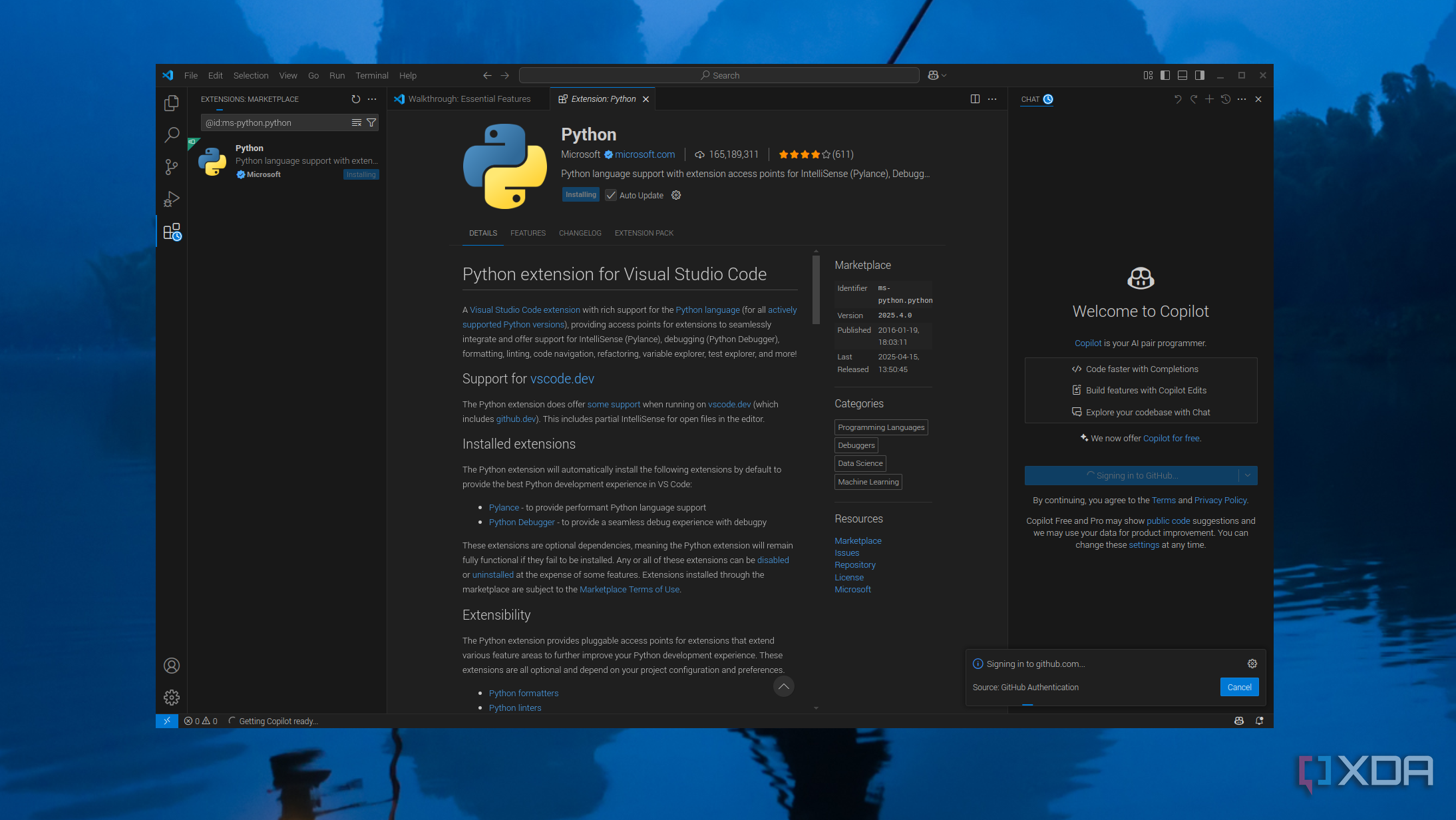Screen dimensions: 1456x820
Task: Switch to the CHANGELOG tab
Action: coord(580,233)
